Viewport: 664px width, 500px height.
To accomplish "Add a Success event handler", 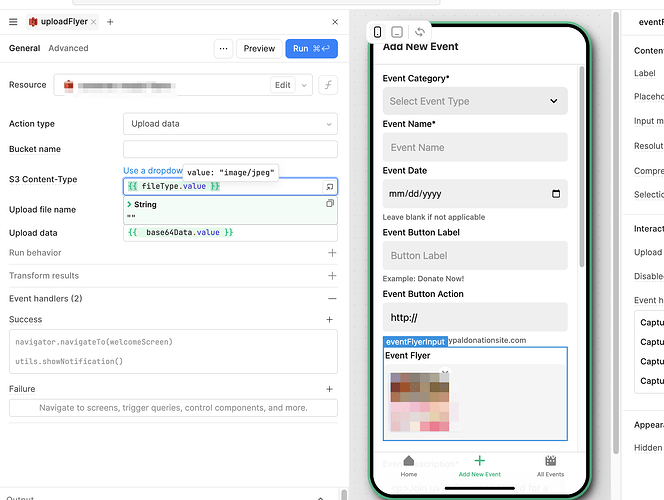I will pyautogui.click(x=329, y=320).
